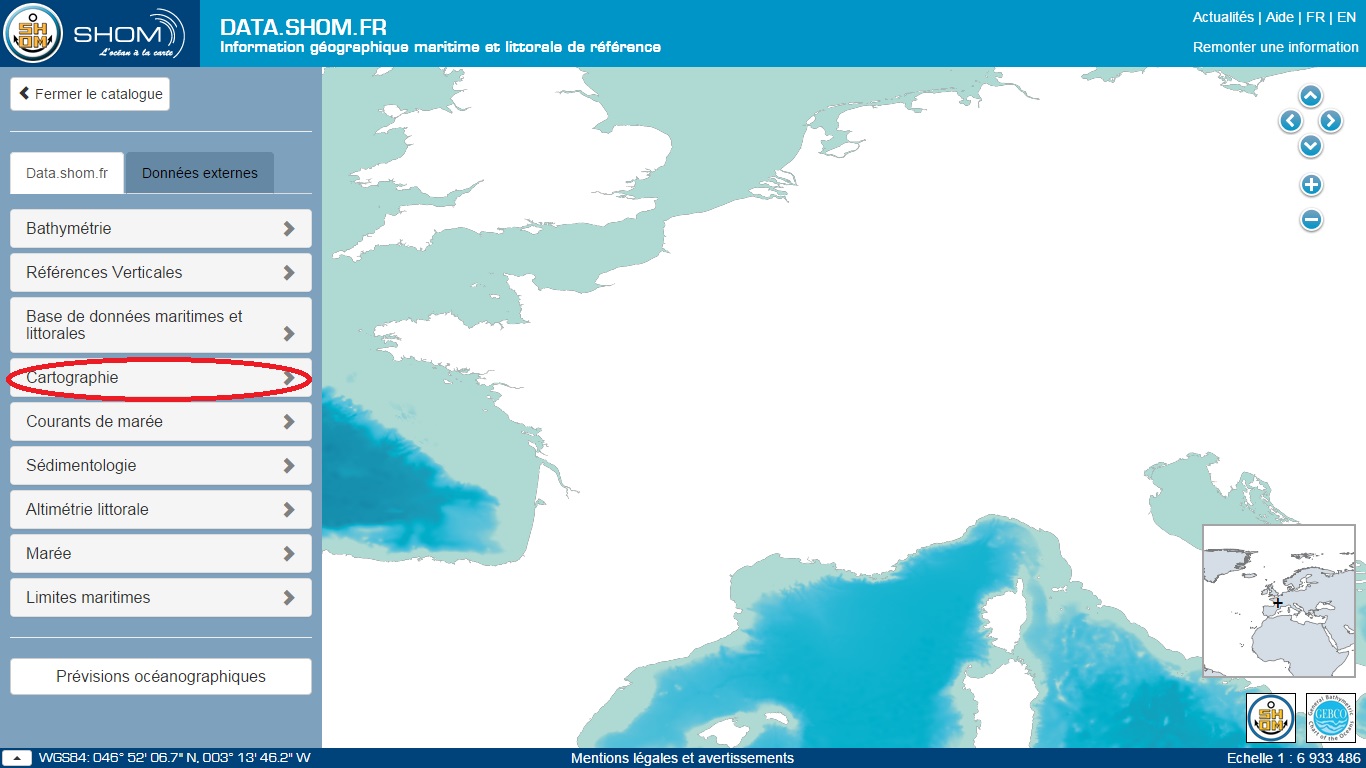The height and width of the screenshot is (768, 1366).
Task: Pan the map upward with the up arrow
Action: [1310, 96]
